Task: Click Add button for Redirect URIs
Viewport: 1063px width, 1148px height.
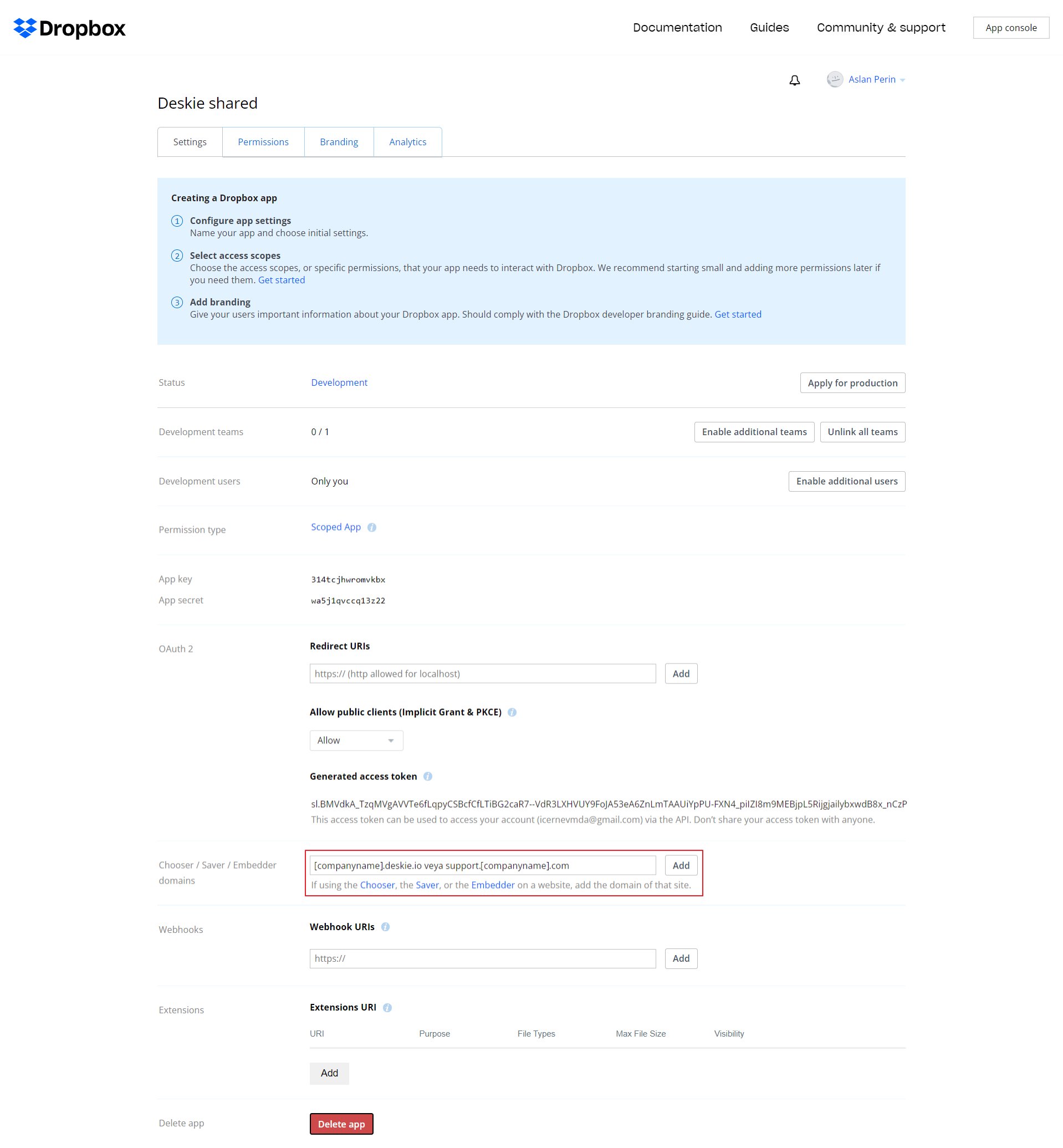Action: click(681, 674)
